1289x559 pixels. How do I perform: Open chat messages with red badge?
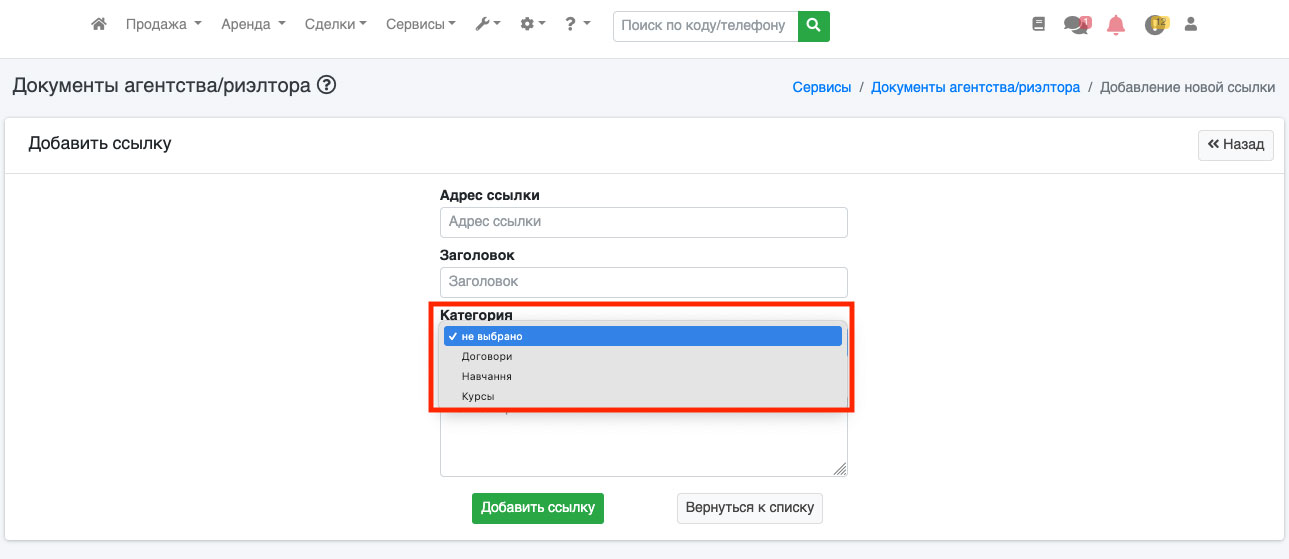click(x=1077, y=24)
